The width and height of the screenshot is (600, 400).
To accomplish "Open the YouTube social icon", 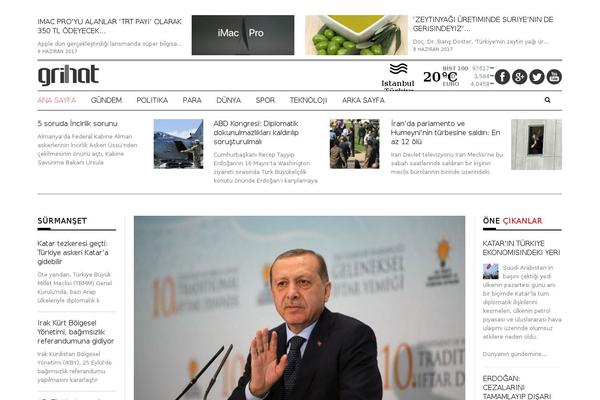I will click(x=554, y=77).
